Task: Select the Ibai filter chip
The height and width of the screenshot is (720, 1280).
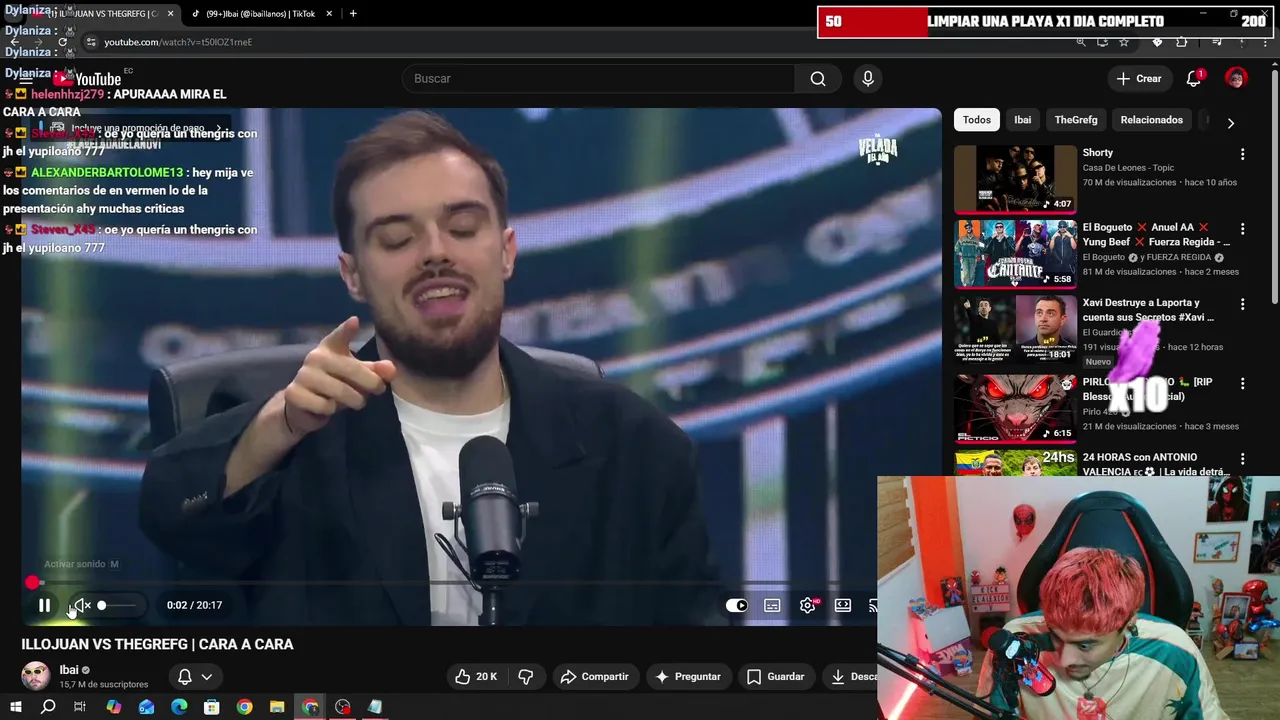Action: point(1023,120)
